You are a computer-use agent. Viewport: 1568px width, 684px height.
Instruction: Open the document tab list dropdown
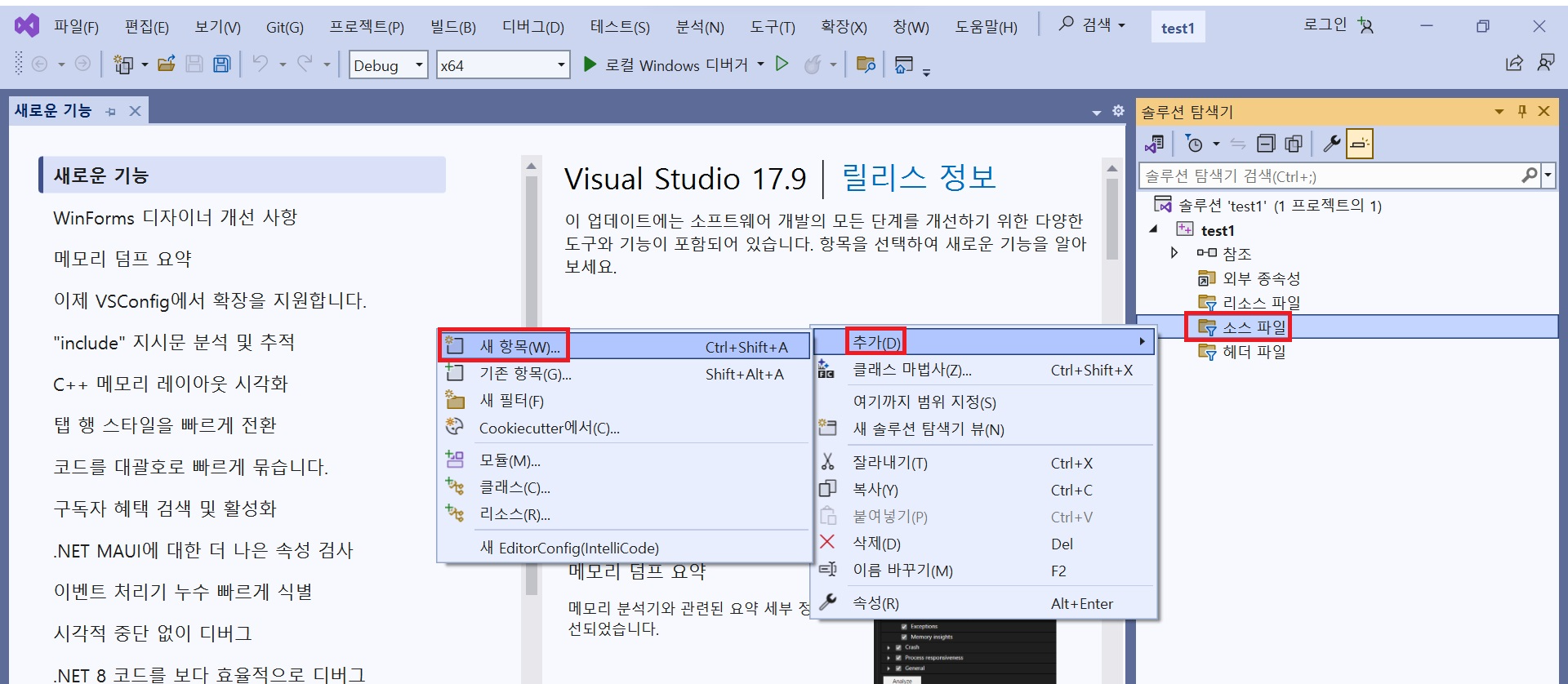tap(1097, 113)
